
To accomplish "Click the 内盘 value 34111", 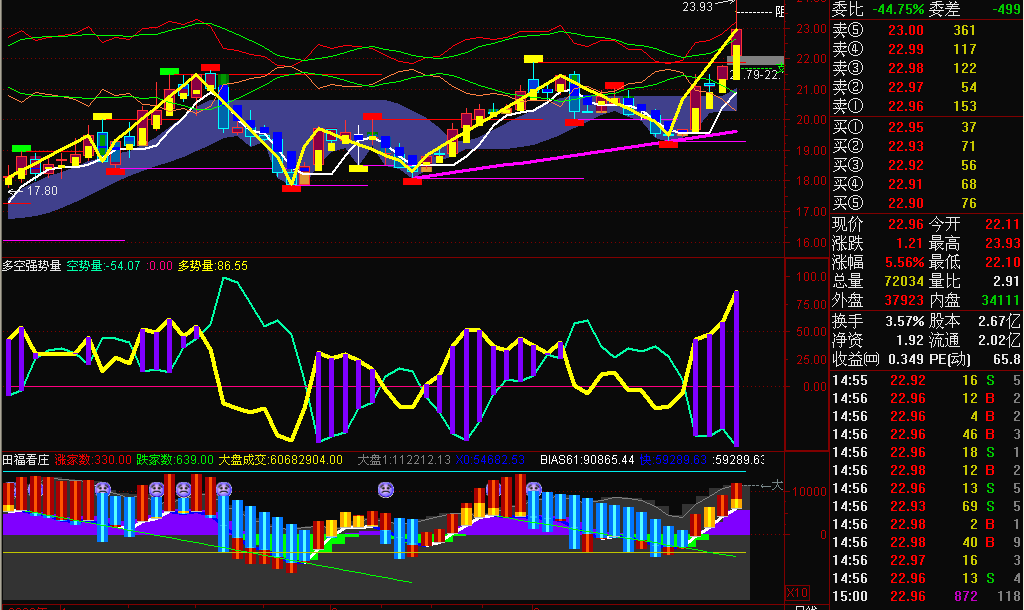I will [x=1001, y=300].
